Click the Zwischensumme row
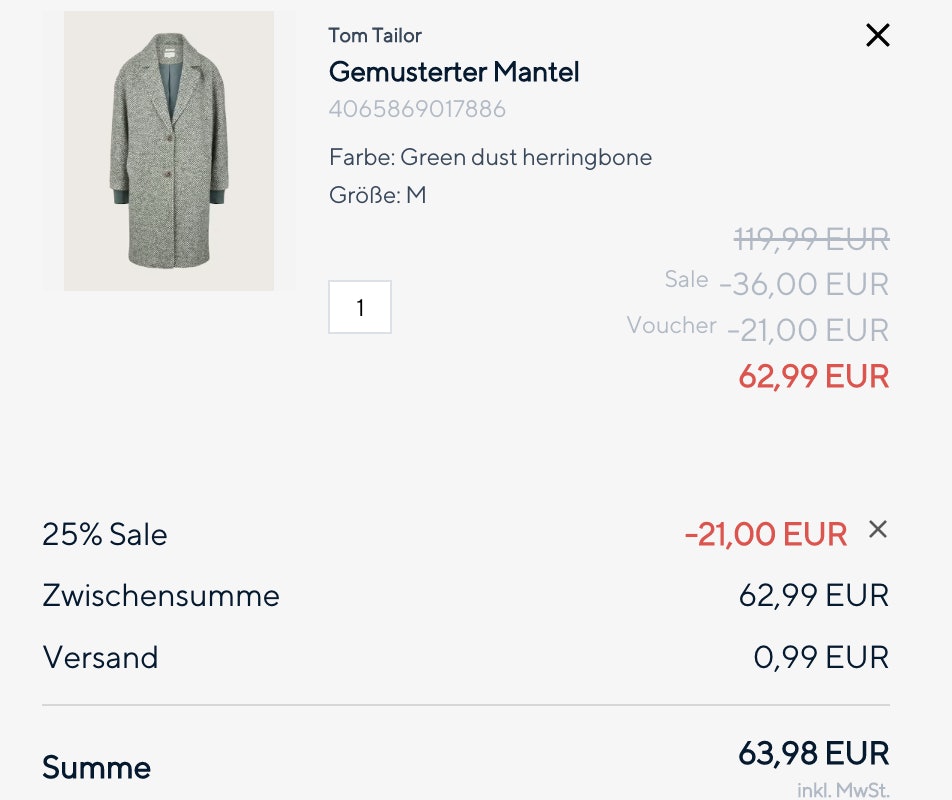952x800 pixels. pos(159,594)
